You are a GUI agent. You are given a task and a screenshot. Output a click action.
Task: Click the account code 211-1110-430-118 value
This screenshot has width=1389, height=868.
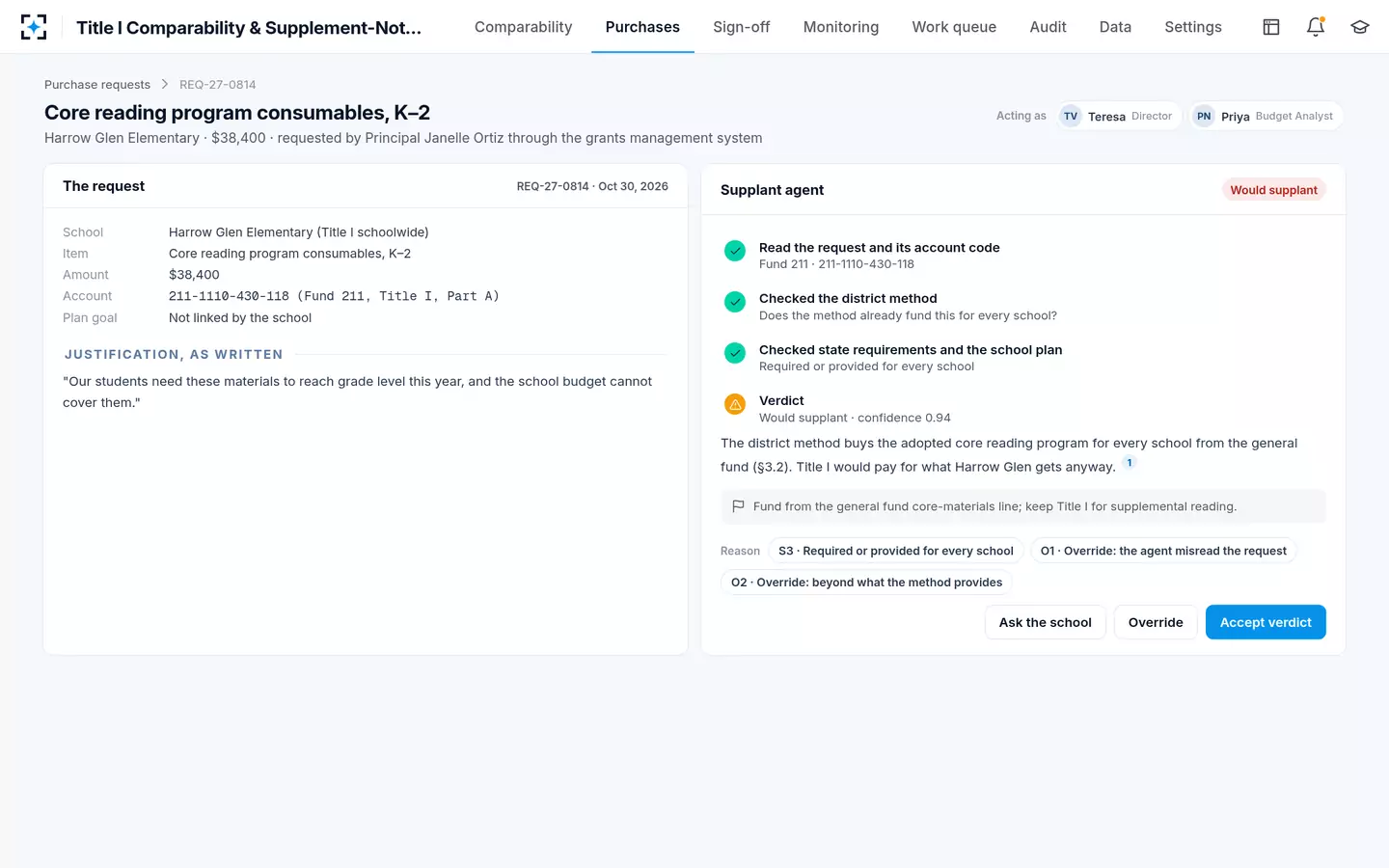(334, 296)
